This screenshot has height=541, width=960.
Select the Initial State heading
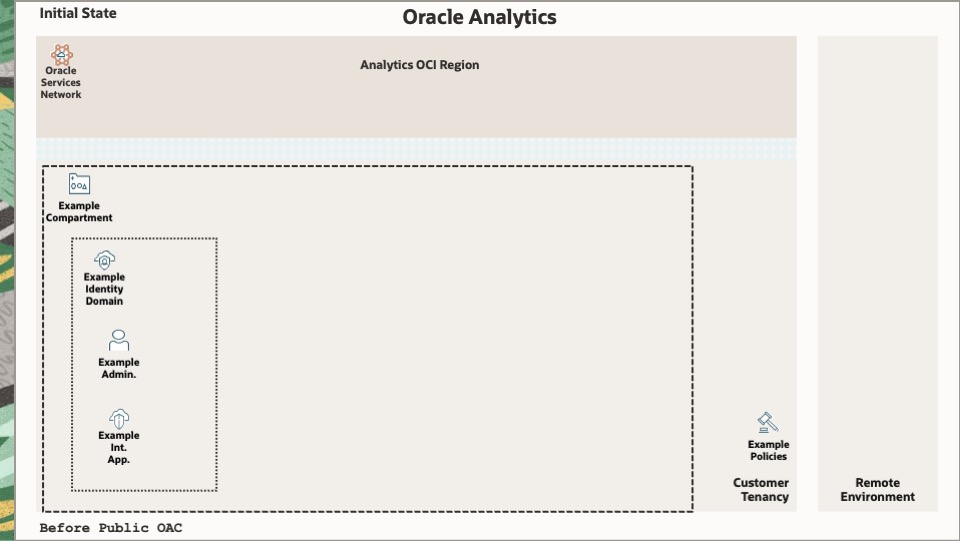coord(78,13)
